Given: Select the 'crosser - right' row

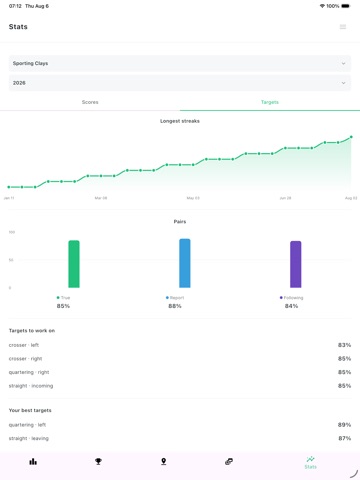Looking at the screenshot, I should click(180, 359).
